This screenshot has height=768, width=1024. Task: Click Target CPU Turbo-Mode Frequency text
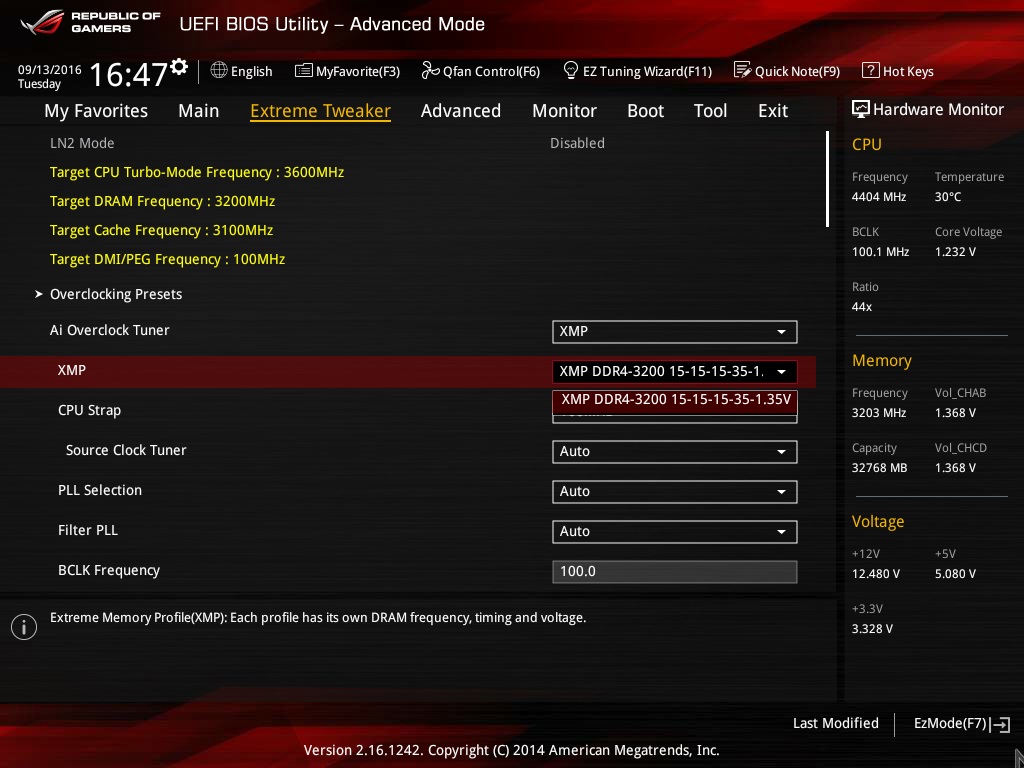tap(197, 172)
